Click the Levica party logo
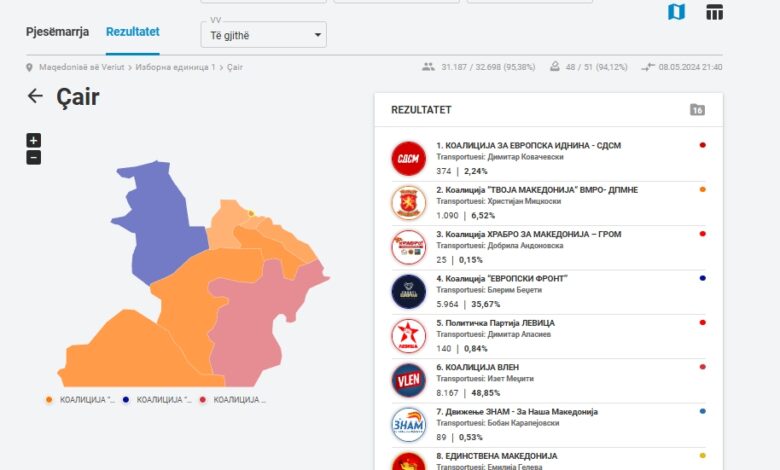 408,336
